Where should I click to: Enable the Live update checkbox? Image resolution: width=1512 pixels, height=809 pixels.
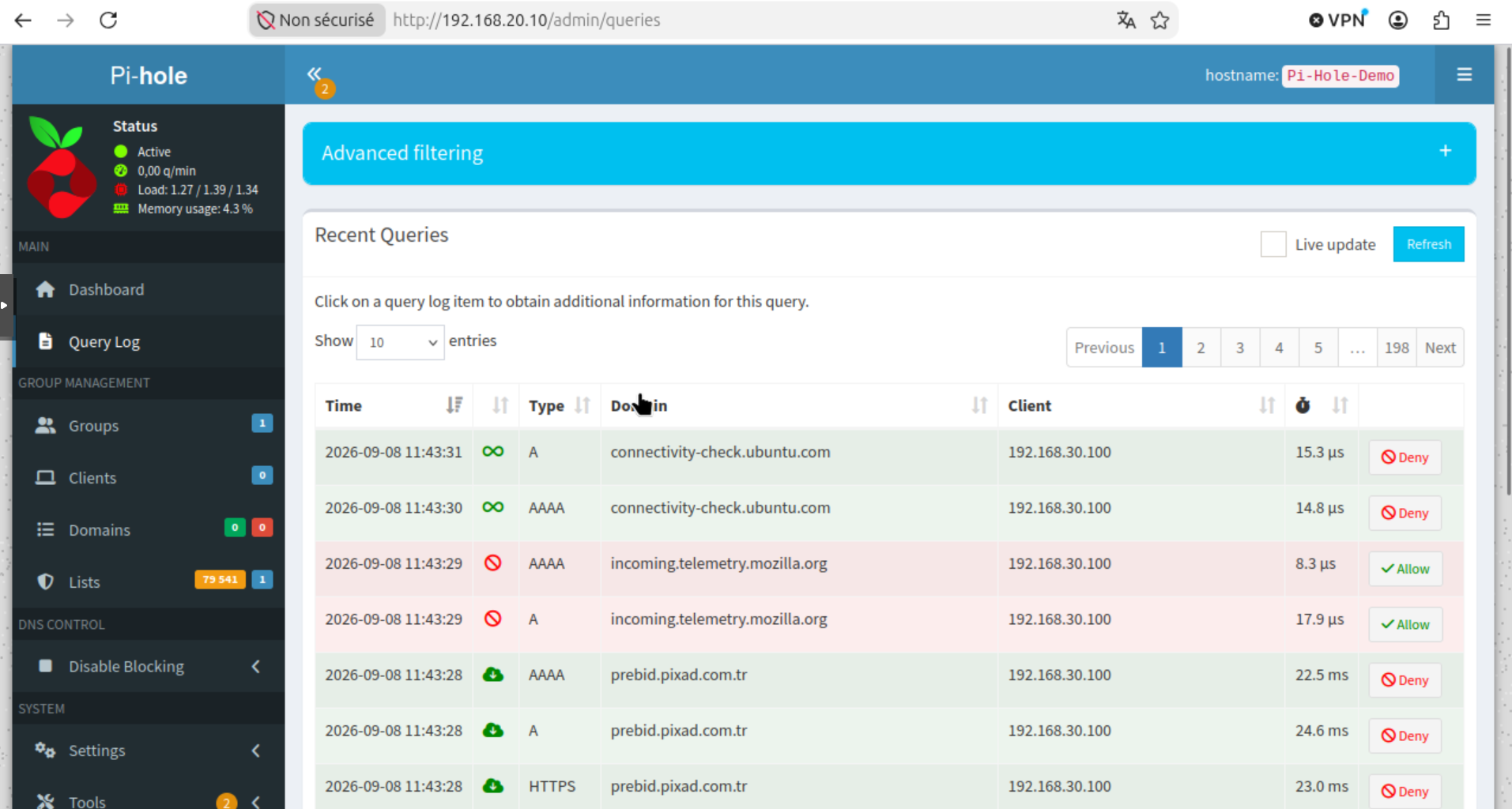pos(1273,244)
